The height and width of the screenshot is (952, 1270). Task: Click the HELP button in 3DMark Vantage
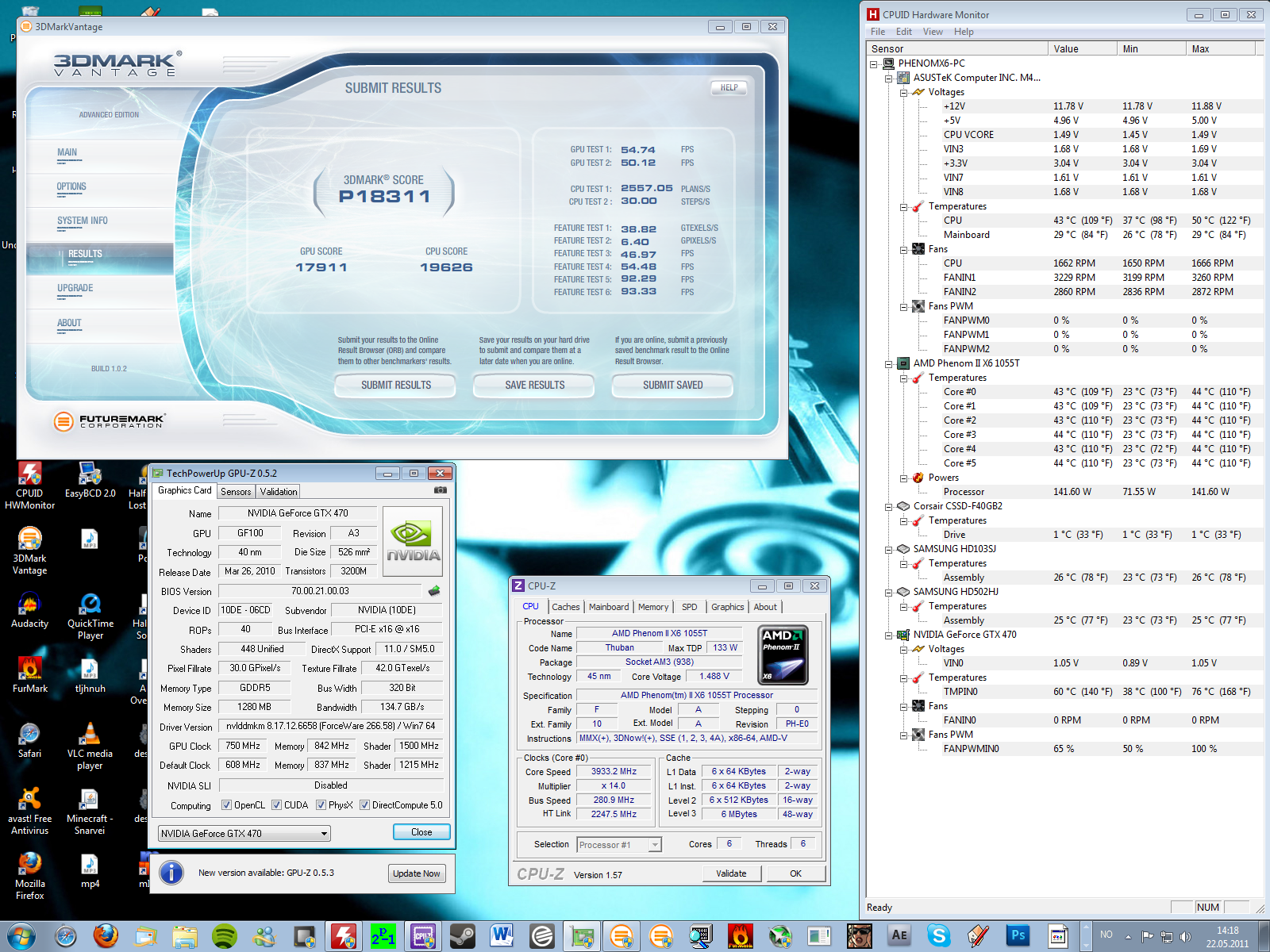click(x=729, y=88)
